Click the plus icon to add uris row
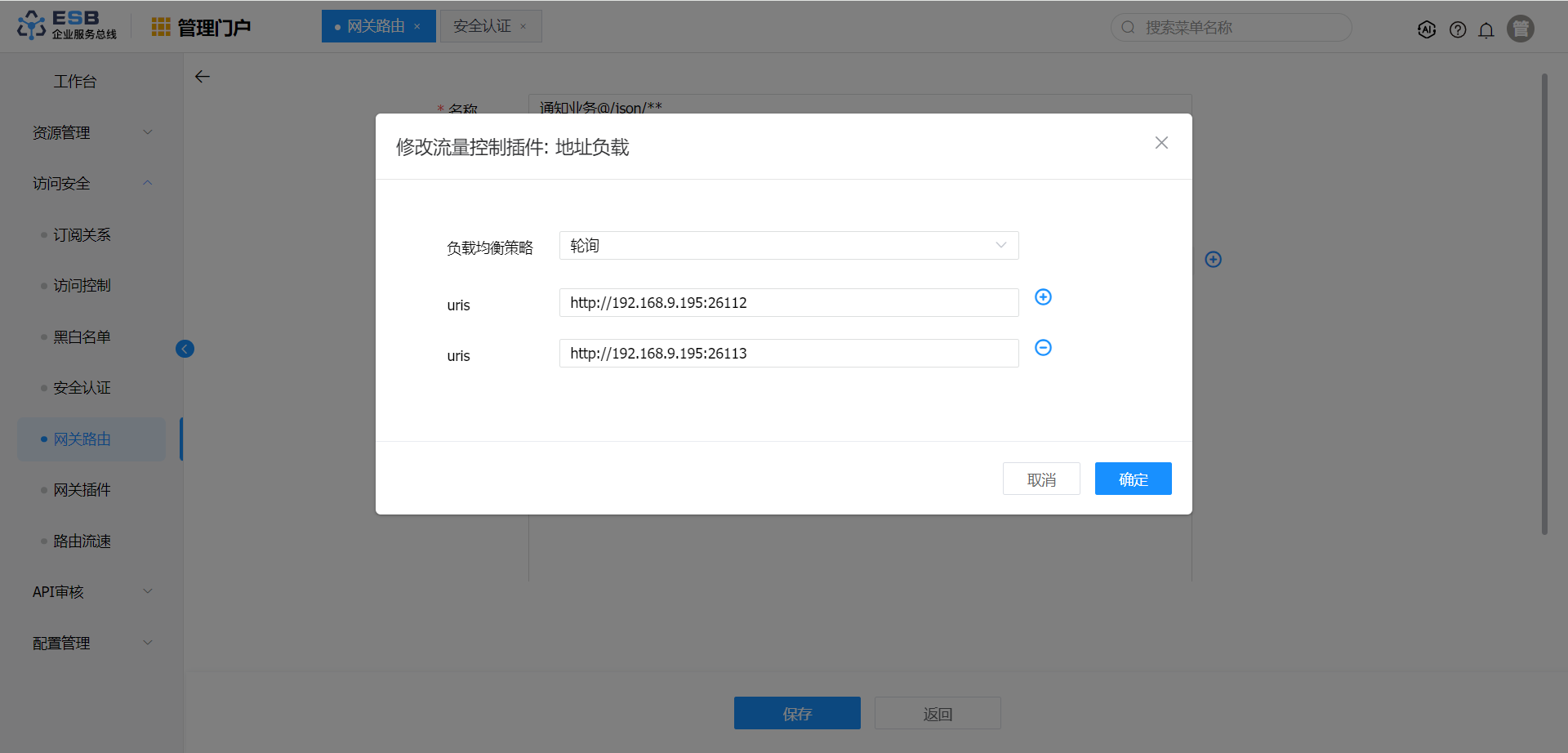This screenshot has width=1568, height=753. pos(1043,297)
